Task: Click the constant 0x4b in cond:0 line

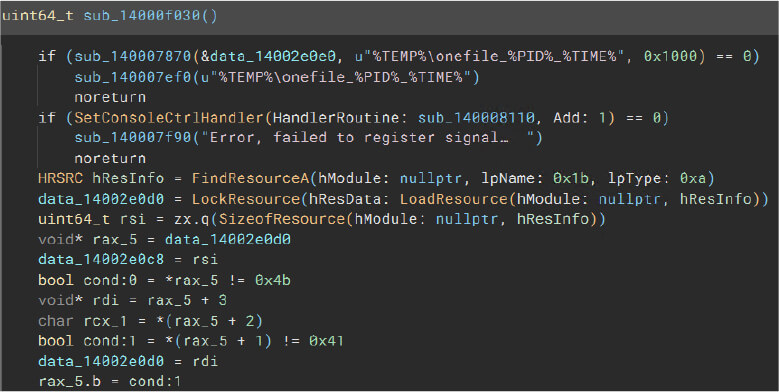Action: point(273,280)
